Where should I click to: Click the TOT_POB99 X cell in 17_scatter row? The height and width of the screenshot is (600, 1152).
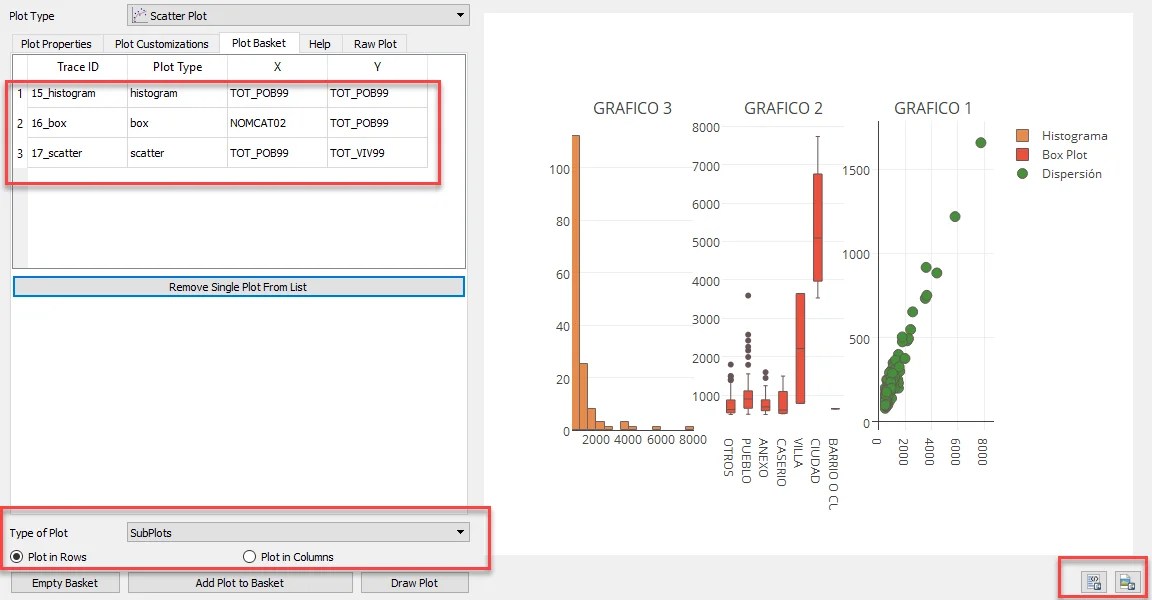pyautogui.click(x=277, y=153)
